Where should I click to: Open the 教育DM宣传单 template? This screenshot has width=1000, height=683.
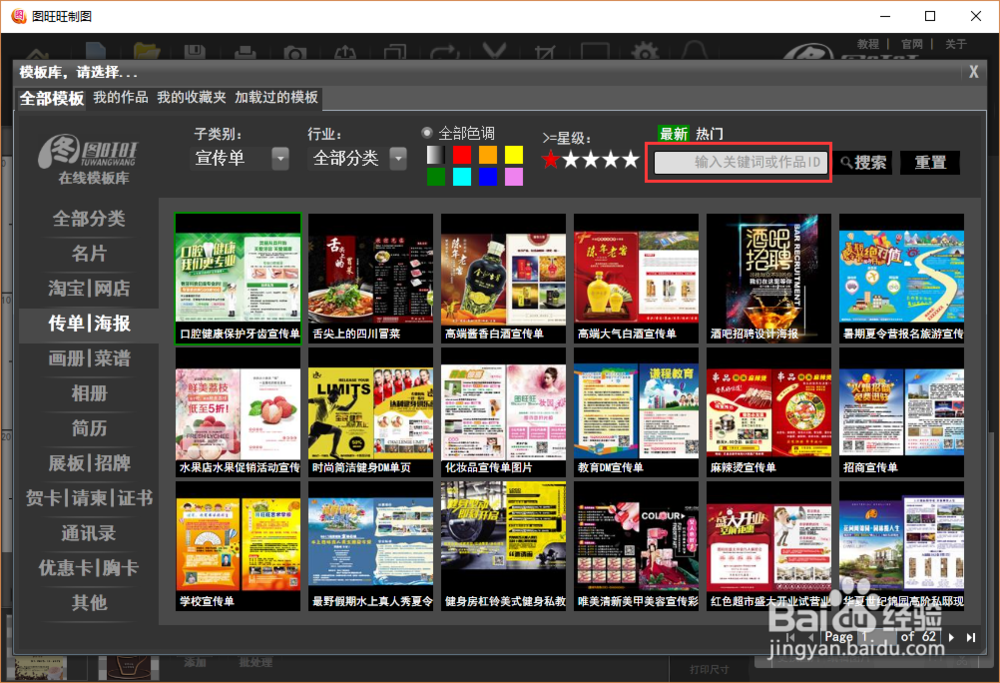point(636,413)
